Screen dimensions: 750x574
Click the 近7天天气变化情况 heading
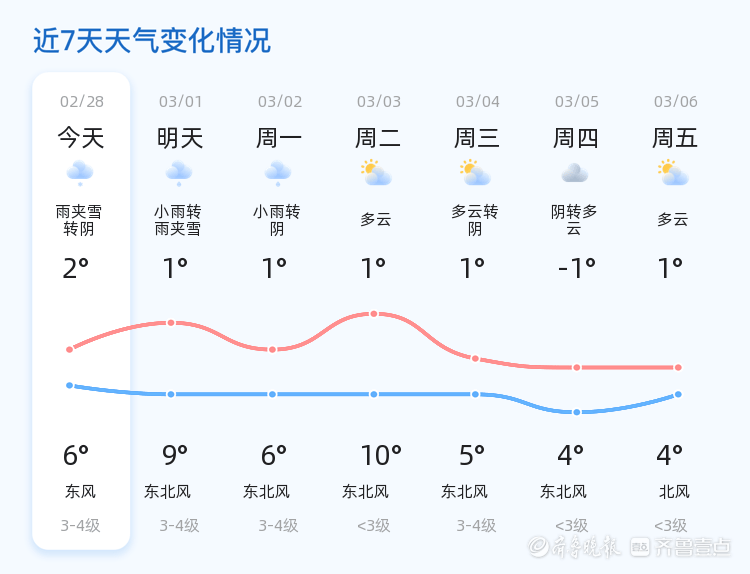[152, 41]
